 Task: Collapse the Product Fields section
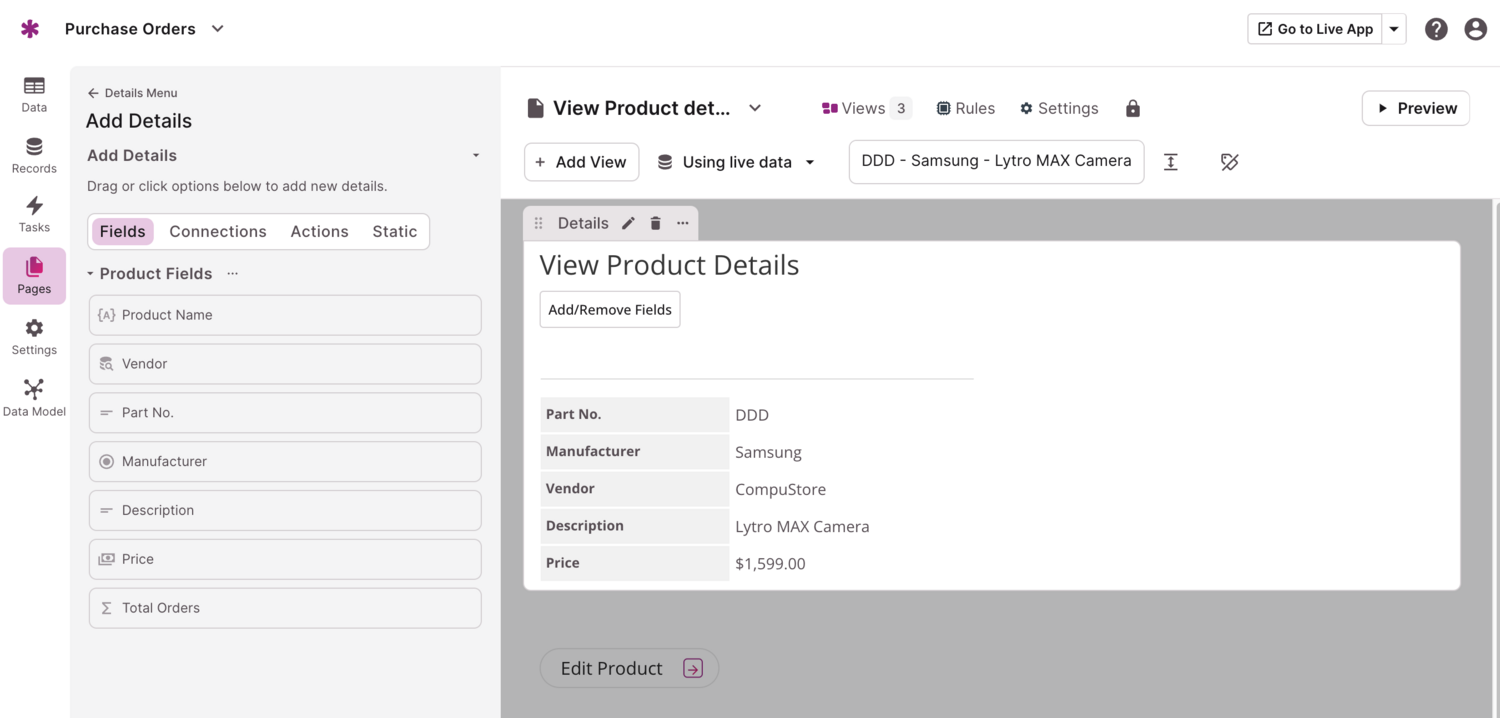click(x=90, y=274)
